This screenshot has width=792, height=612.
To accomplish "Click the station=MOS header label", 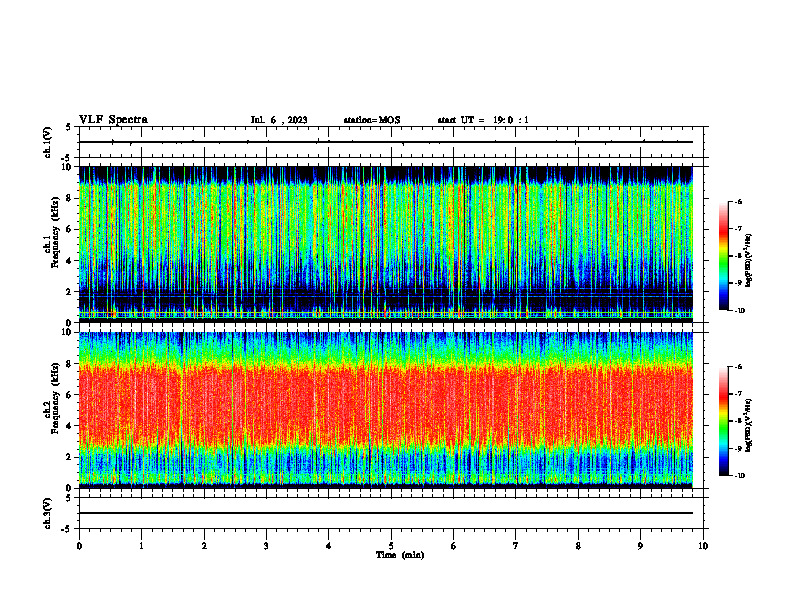I will click(372, 120).
